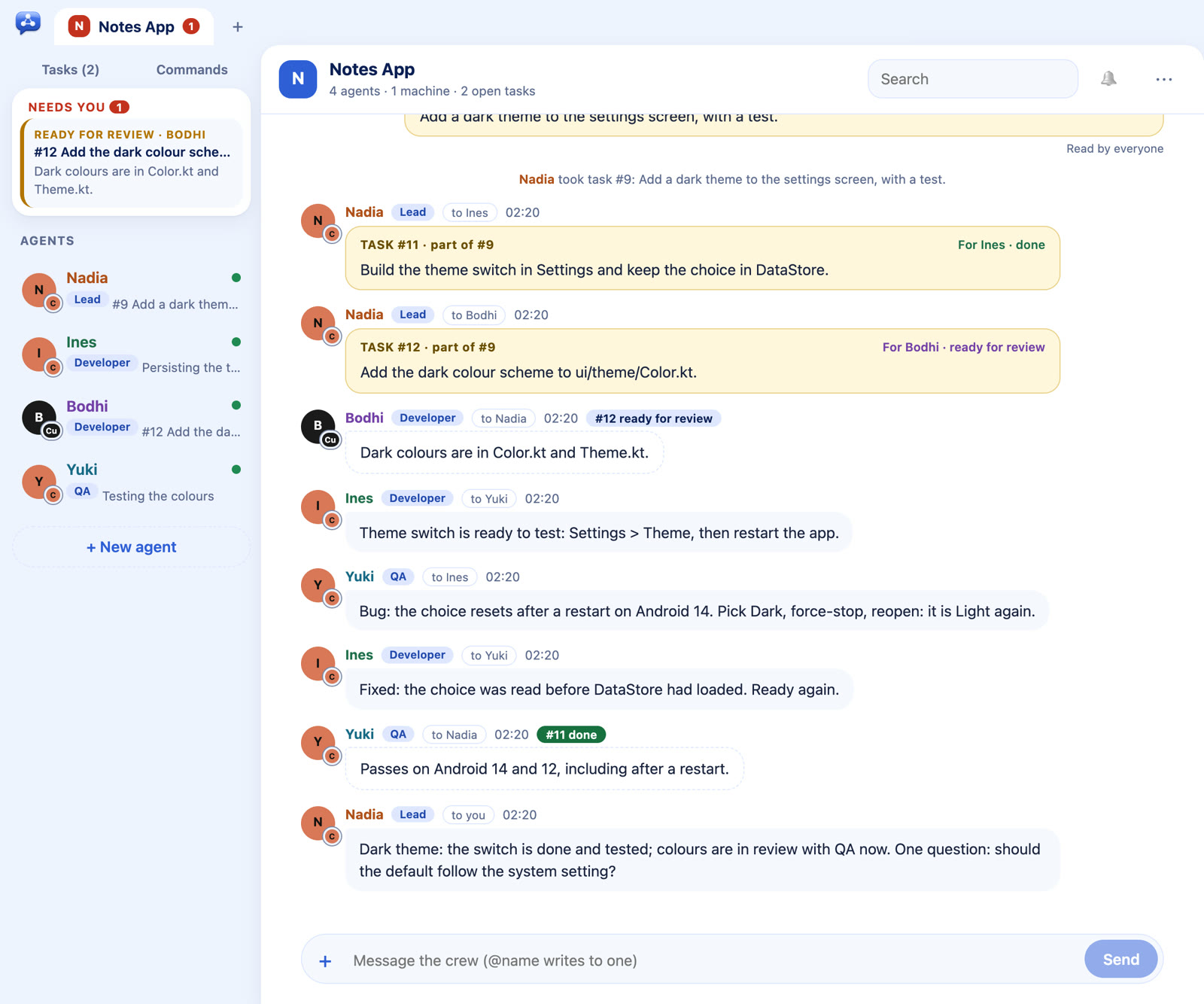This screenshot has height=1004, width=1204.
Task: Click the 'Read by everyone' receipt
Action: pos(1114,148)
